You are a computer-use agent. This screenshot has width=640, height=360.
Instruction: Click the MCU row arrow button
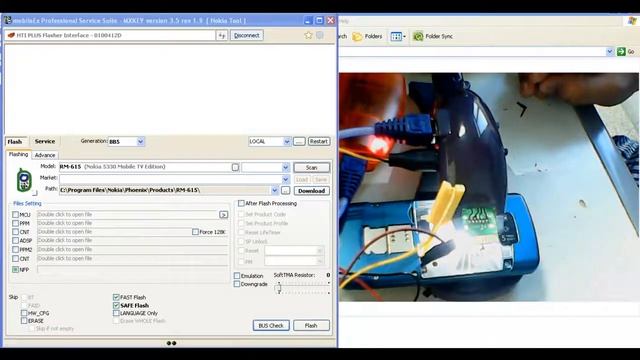[224, 215]
